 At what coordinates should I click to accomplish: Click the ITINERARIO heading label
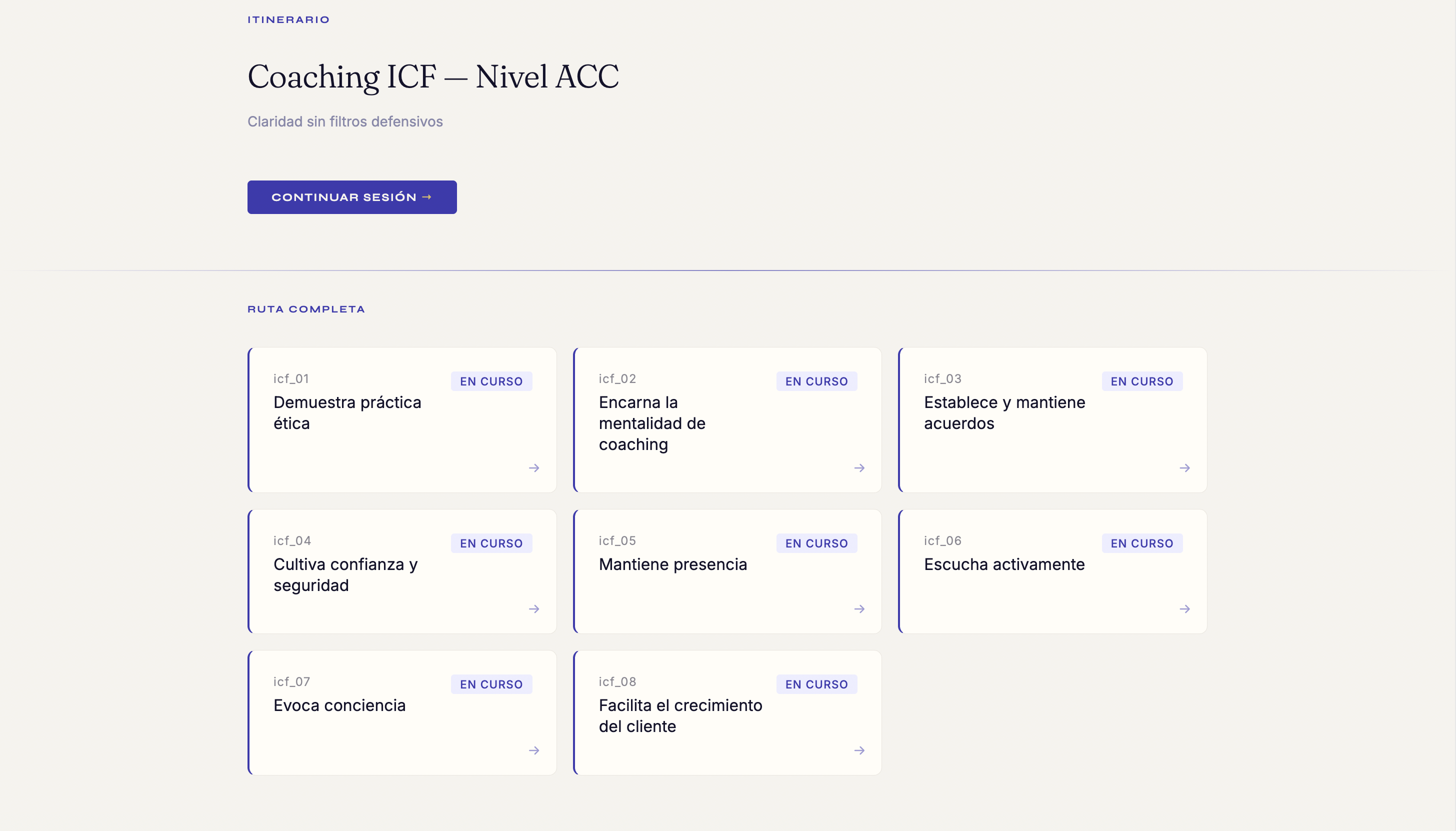(x=288, y=19)
